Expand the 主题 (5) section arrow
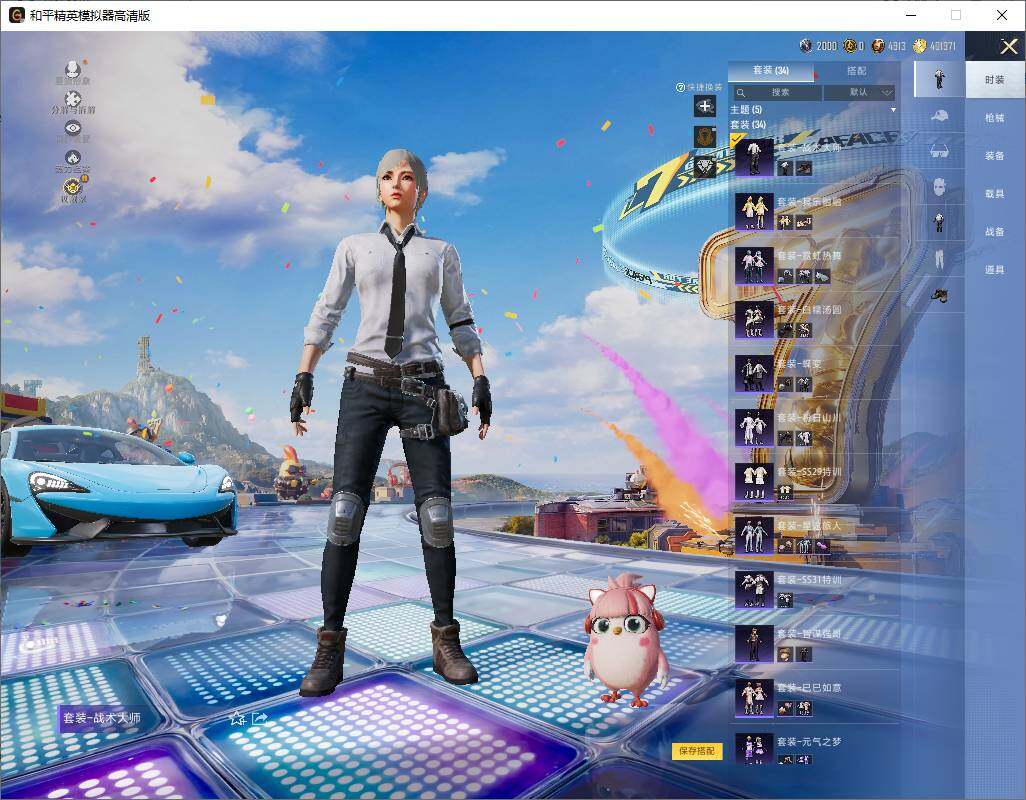 [x=893, y=110]
